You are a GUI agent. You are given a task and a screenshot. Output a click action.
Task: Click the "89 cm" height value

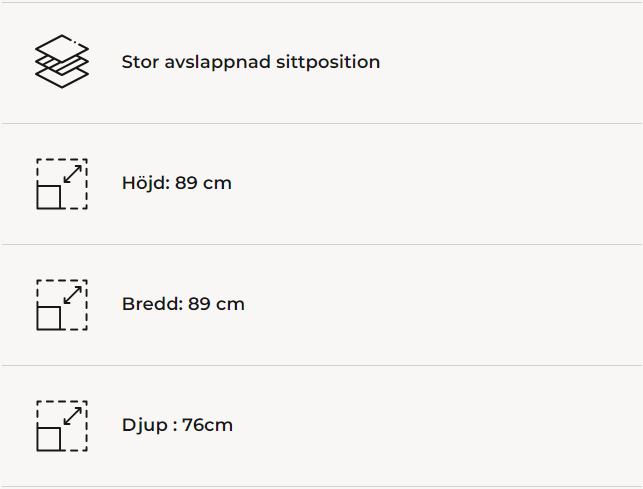203,184
